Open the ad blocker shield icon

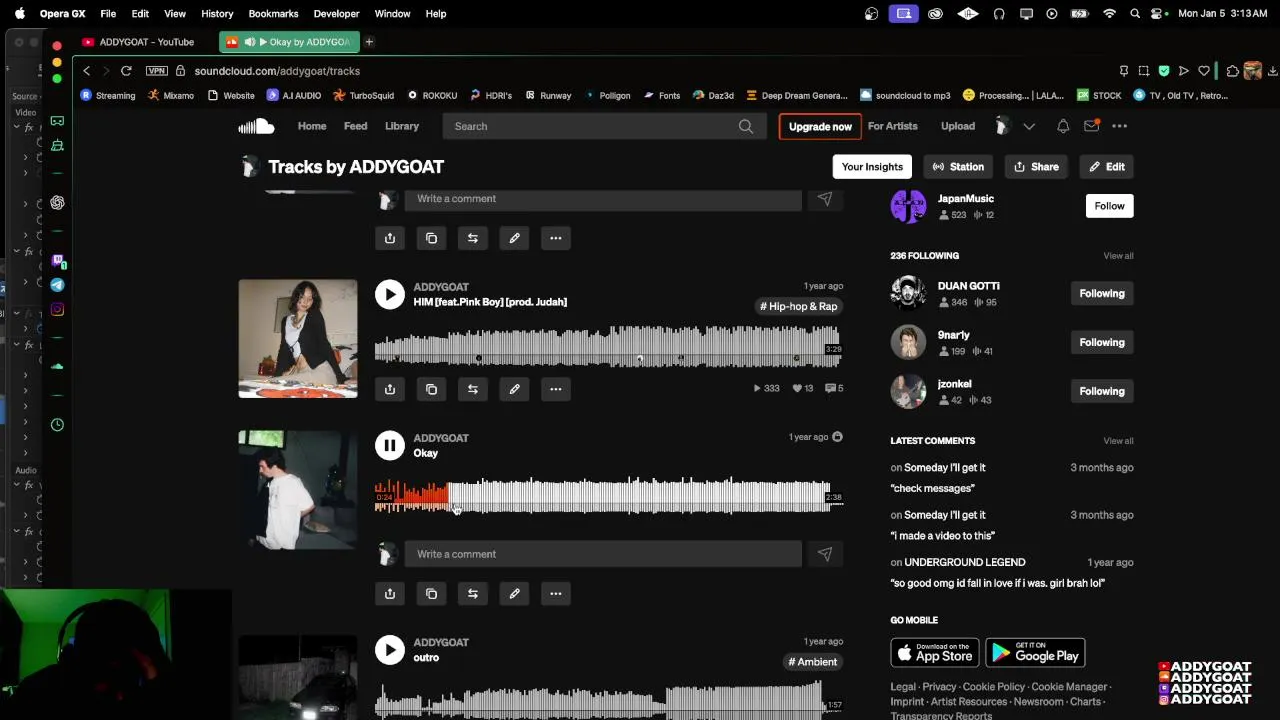(x=1164, y=71)
